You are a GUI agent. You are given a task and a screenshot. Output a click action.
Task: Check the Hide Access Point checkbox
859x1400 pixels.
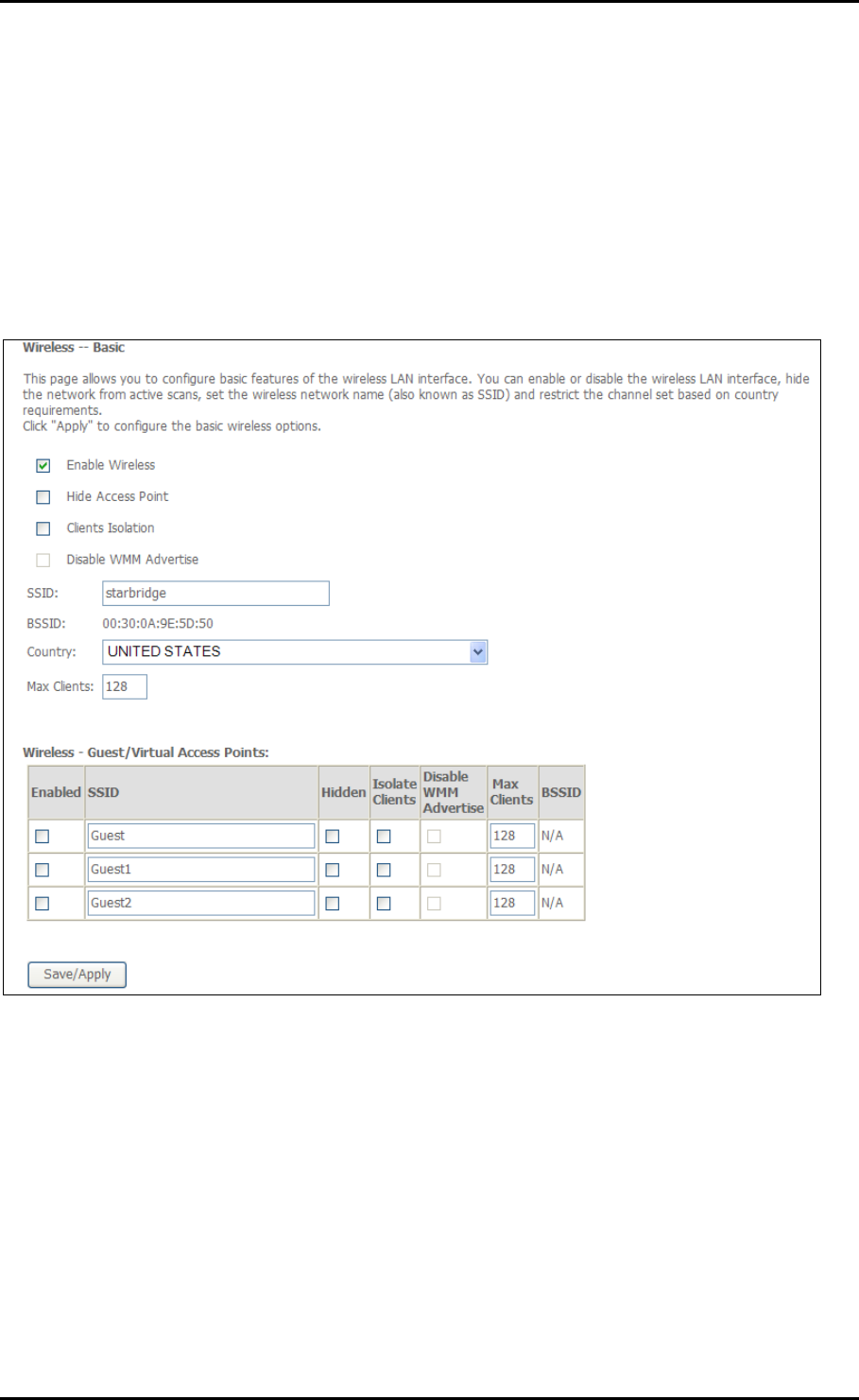43,497
